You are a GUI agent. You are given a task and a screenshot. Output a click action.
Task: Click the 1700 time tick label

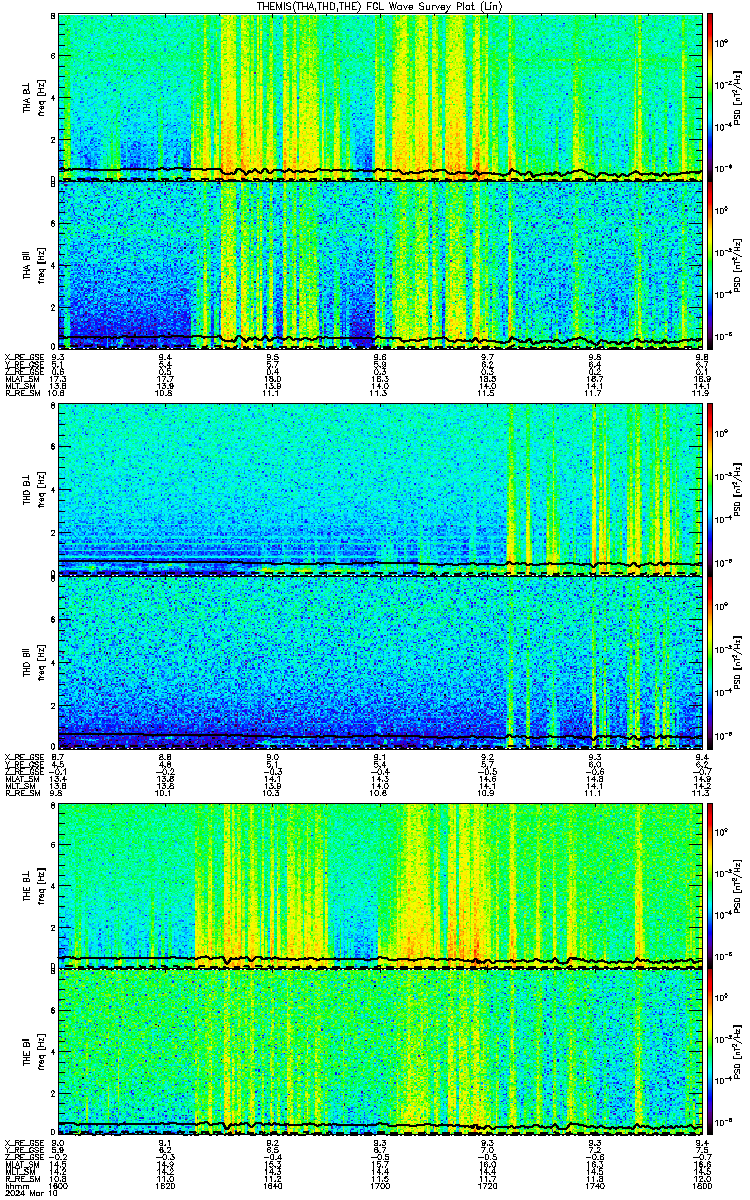point(380,1187)
